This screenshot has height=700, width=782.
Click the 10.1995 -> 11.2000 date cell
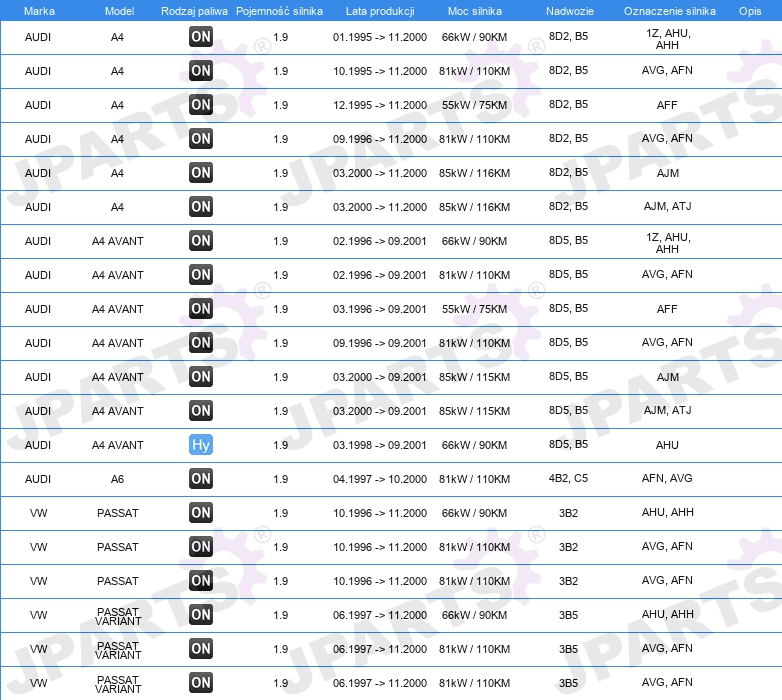(x=380, y=71)
